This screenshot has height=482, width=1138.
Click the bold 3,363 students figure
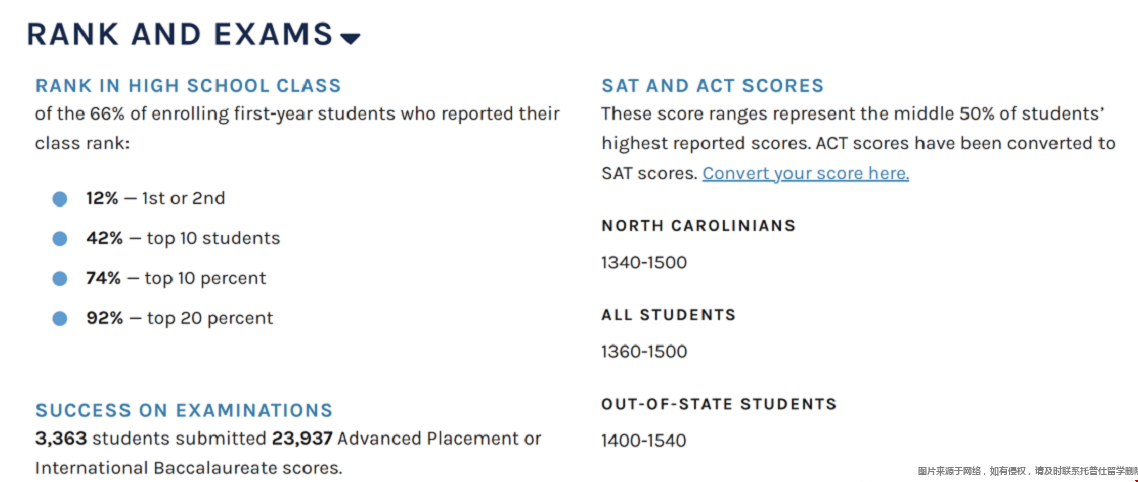61,438
